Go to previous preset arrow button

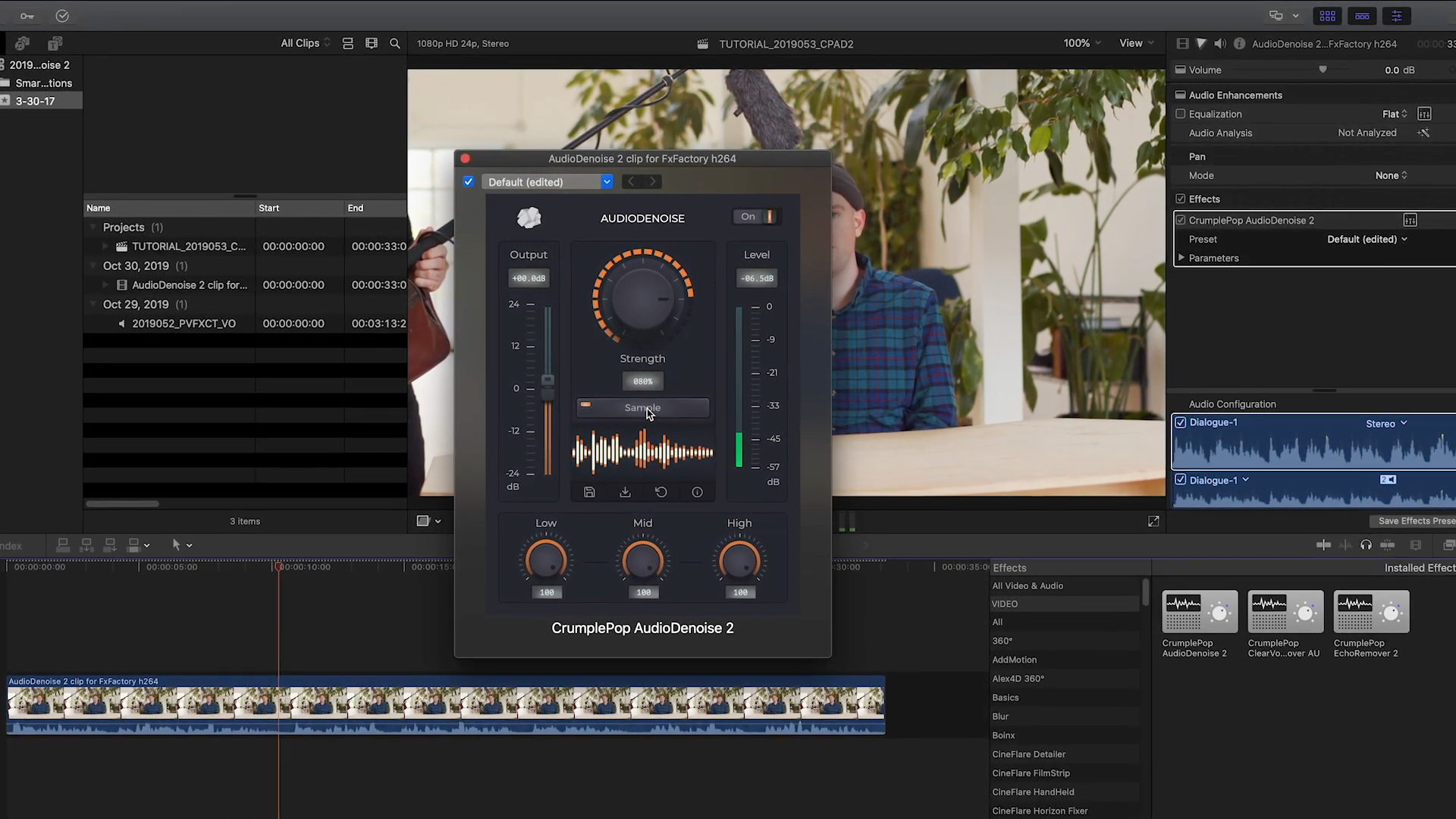point(631,181)
